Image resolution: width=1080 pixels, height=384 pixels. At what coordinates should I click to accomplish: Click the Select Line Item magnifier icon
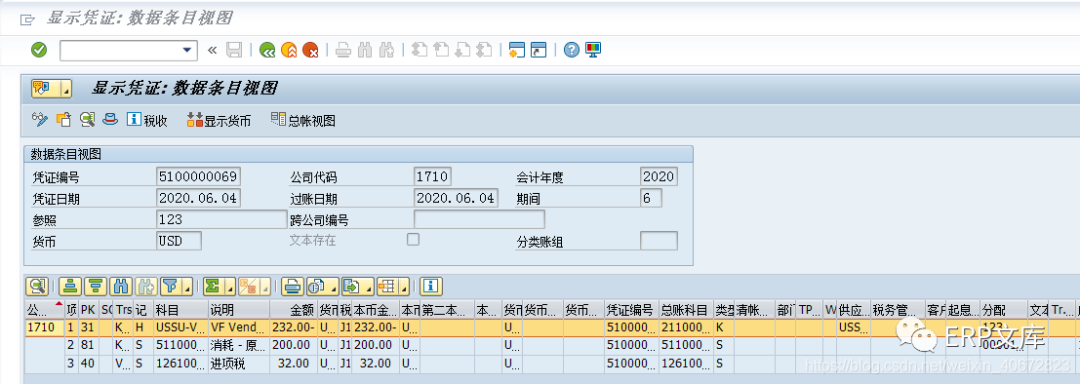point(87,120)
